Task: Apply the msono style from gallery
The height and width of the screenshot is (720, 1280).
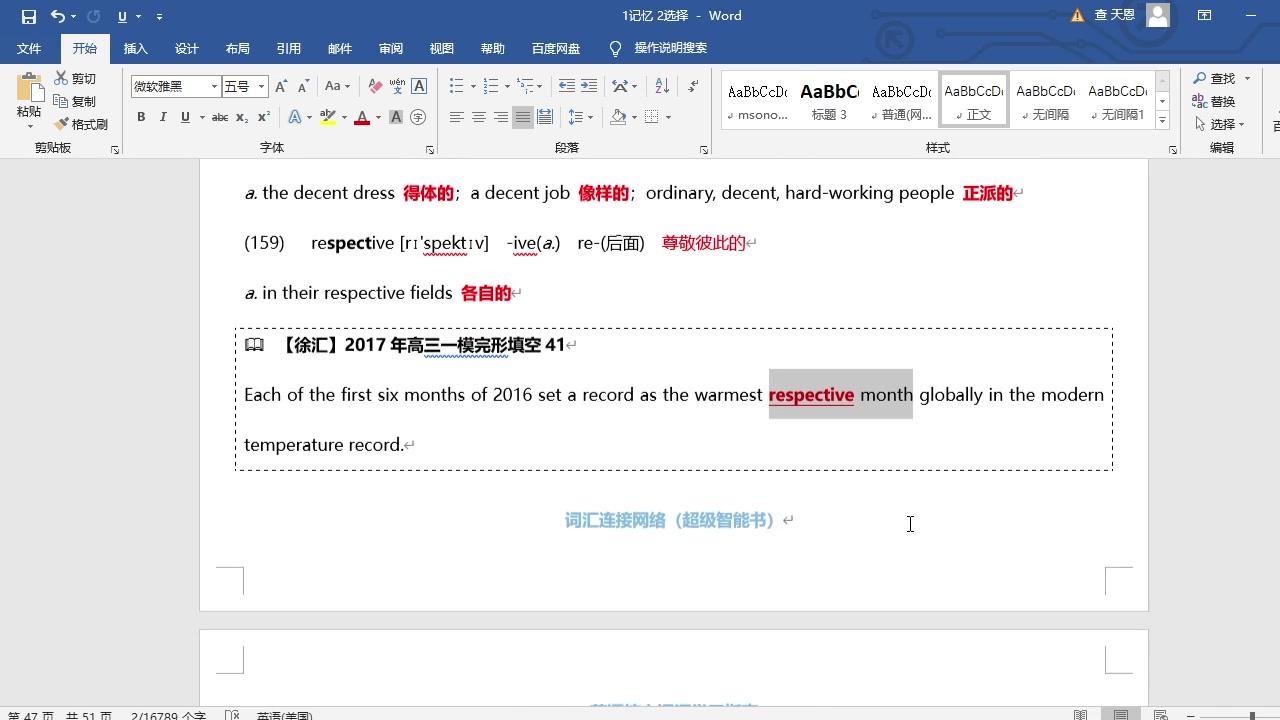Action: tap(757, 100)
